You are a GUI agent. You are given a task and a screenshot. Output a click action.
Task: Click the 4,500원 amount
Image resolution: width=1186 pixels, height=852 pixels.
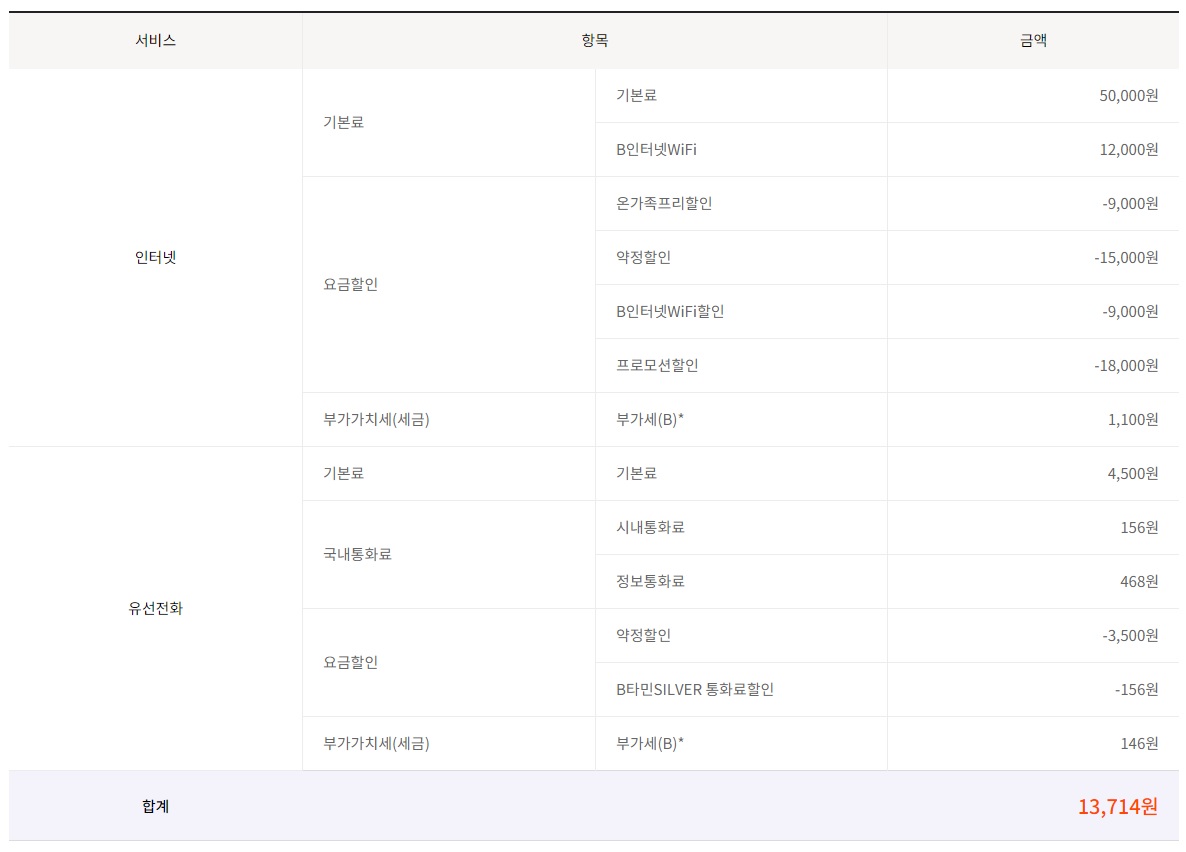[x=1133, y=473]
